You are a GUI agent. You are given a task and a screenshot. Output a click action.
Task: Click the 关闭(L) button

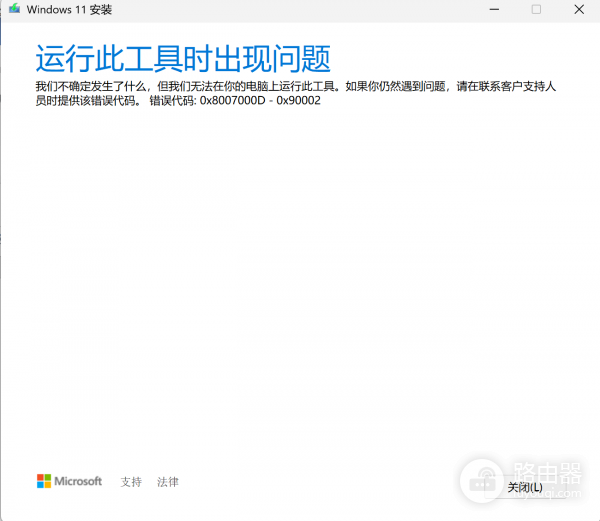coord(525,488)
